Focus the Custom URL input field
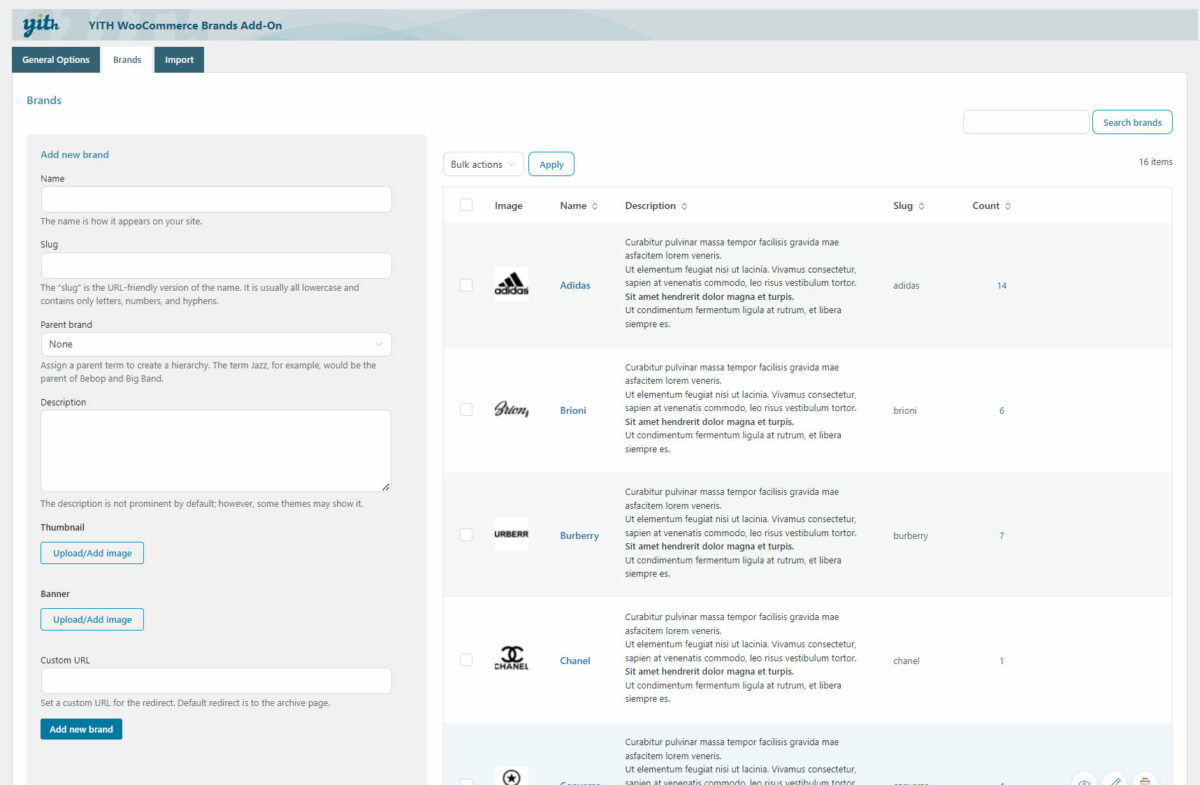The image size is (1200, 785). tap(216, 681)
